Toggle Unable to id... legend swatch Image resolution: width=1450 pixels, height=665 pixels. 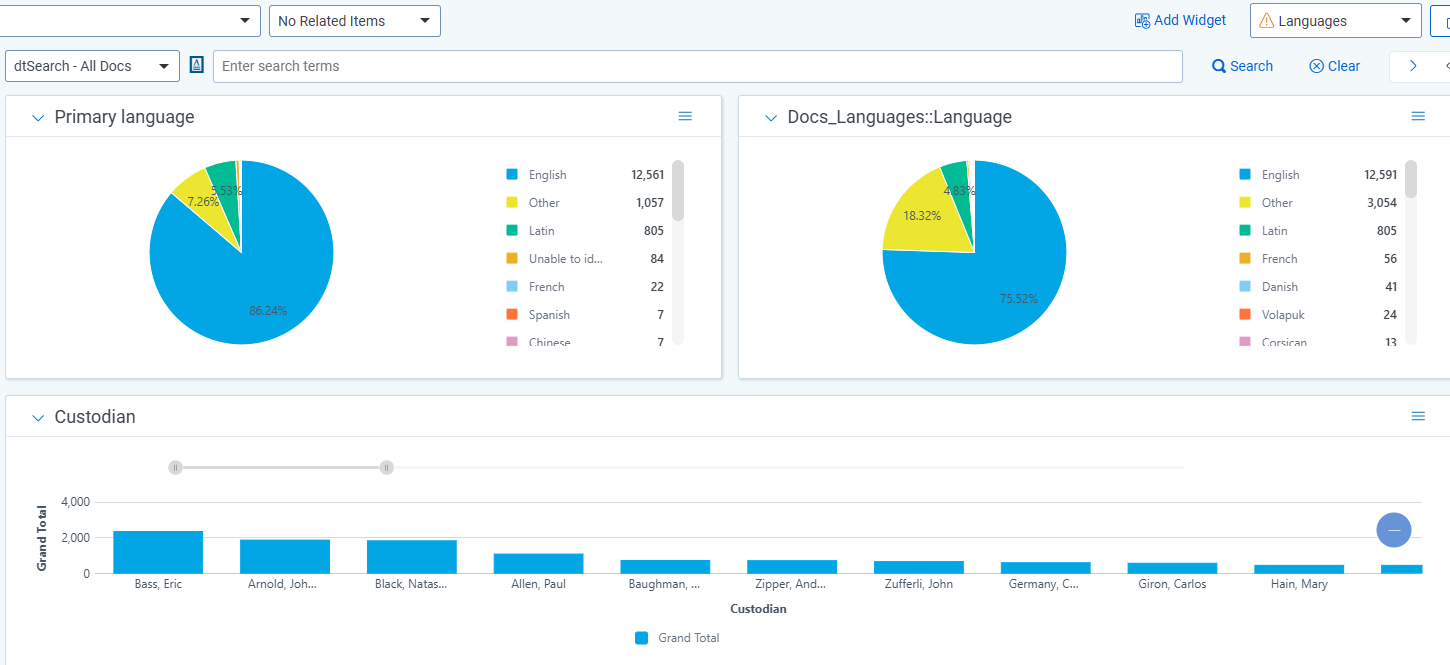tap(512, 258)
